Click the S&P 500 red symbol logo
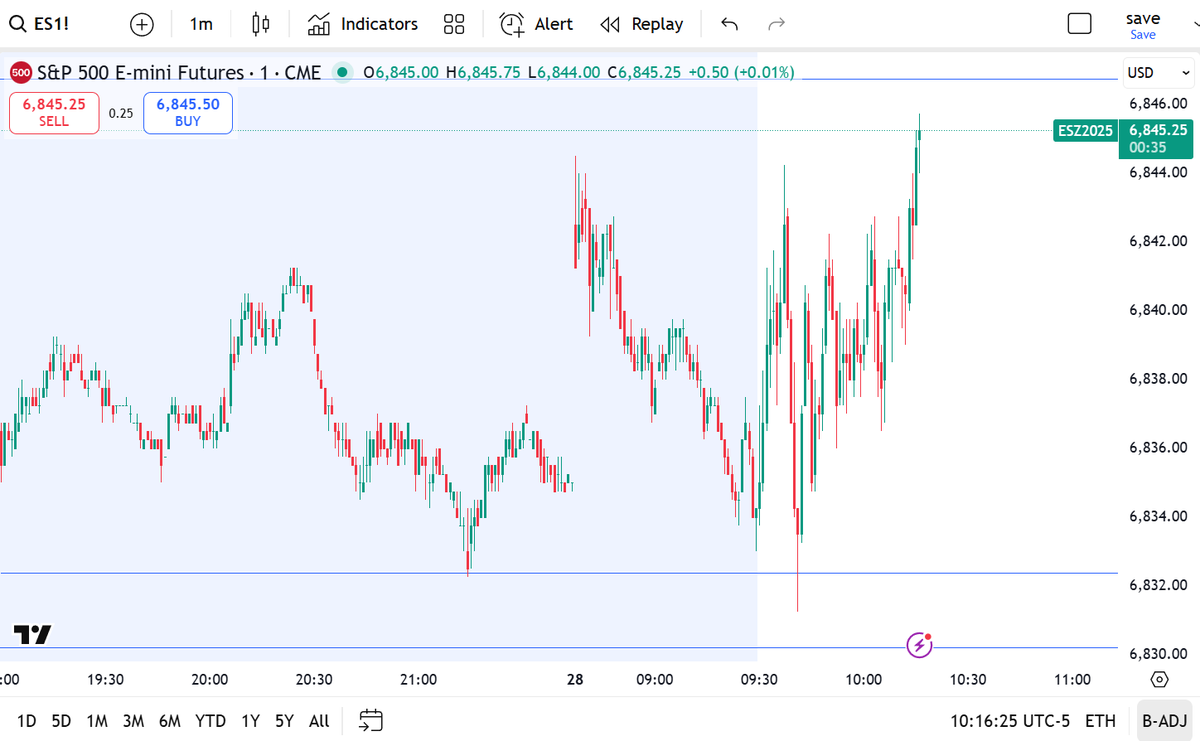The width and height of the screenshot is (1200, 741). click(21, 72)
